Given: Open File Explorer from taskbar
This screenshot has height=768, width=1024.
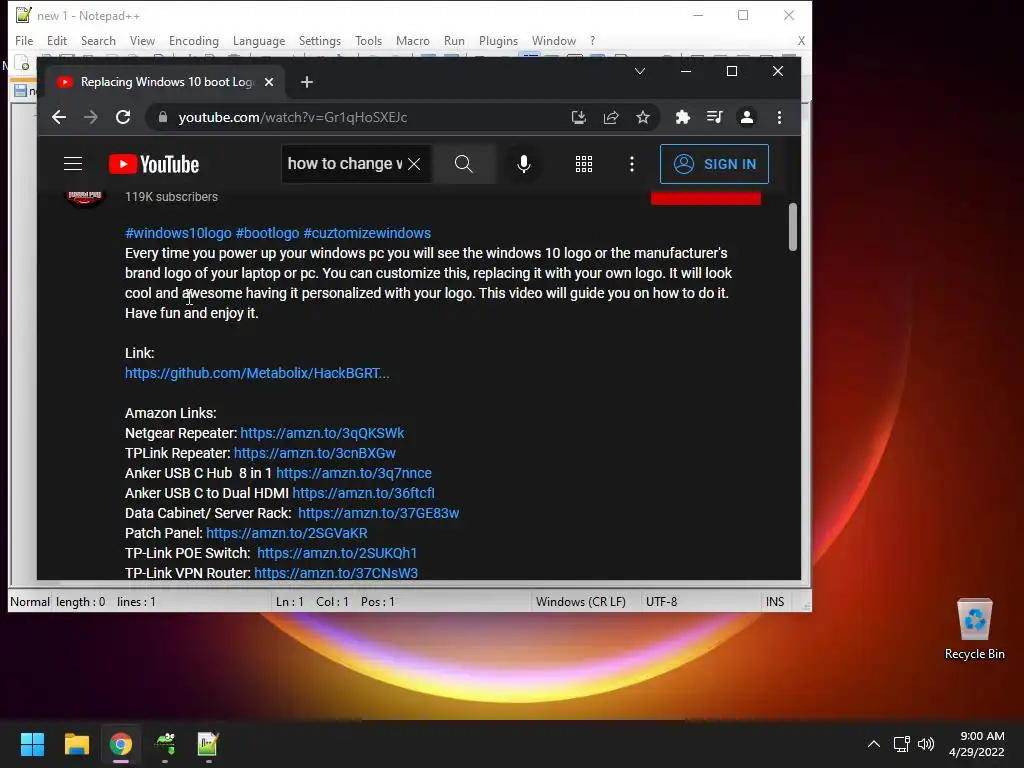Looking at the screenshot, I should [76, 744].
